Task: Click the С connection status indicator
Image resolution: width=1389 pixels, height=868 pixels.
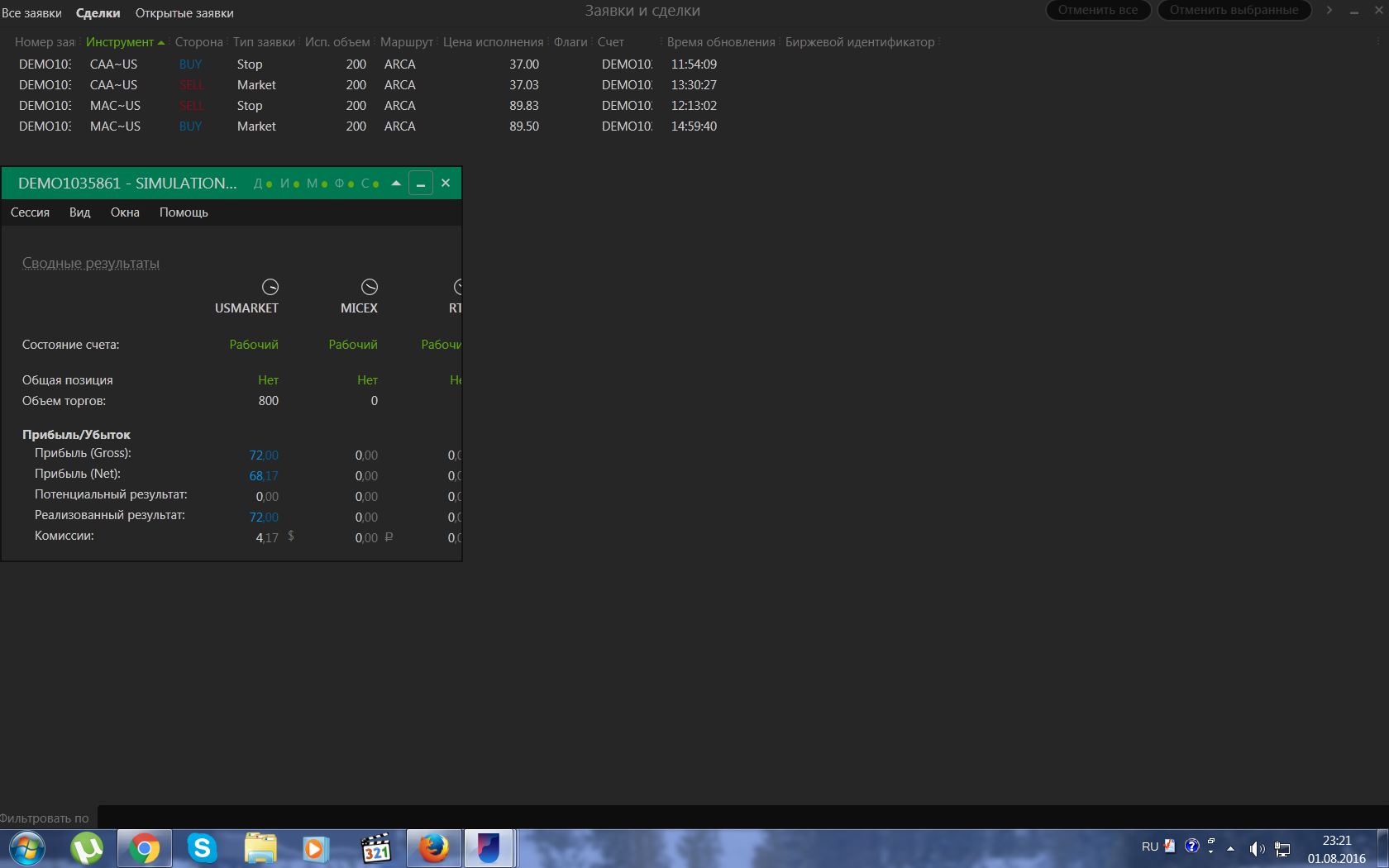Action: coord(370,184)
